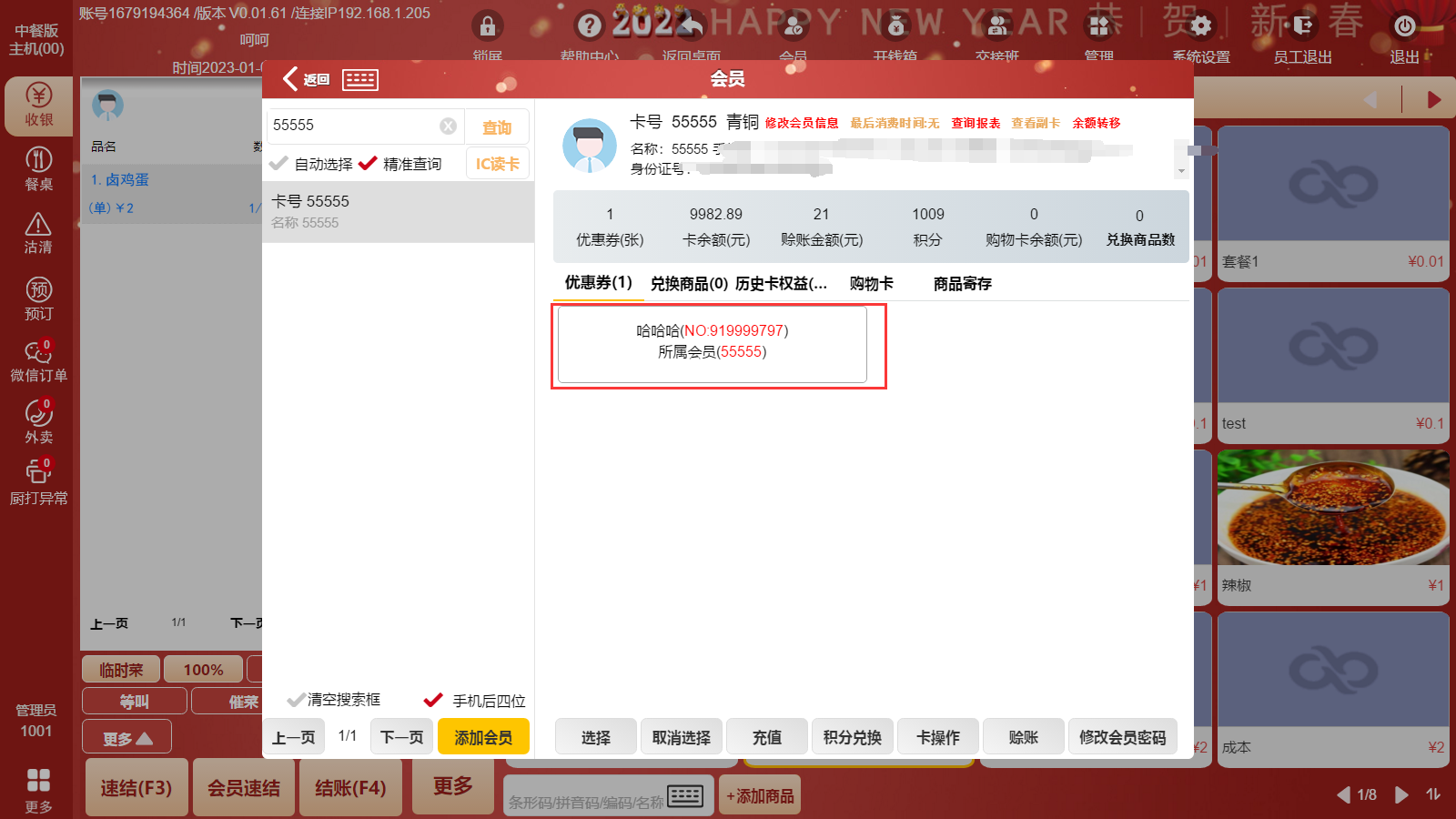The height and width of the screenshot is (819, 1456).
Task: Open 修改会员信息 link
Action: 802,123
